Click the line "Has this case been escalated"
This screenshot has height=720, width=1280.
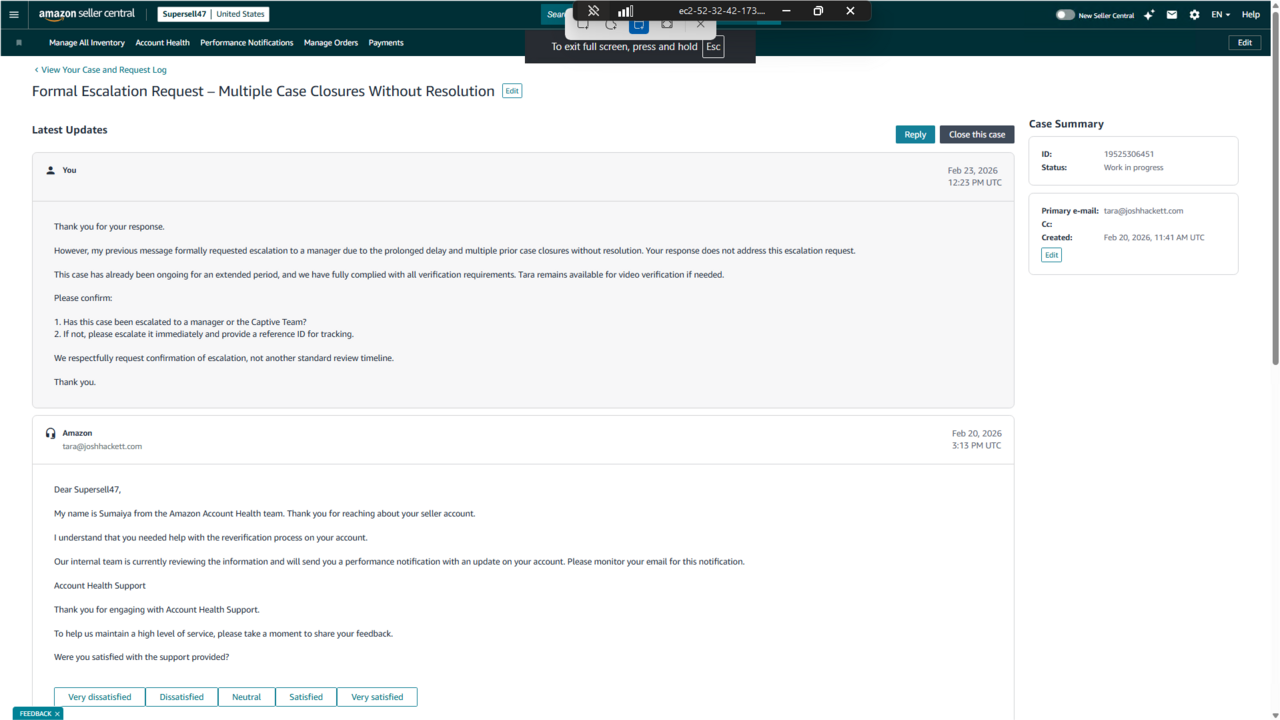[180, 322]
